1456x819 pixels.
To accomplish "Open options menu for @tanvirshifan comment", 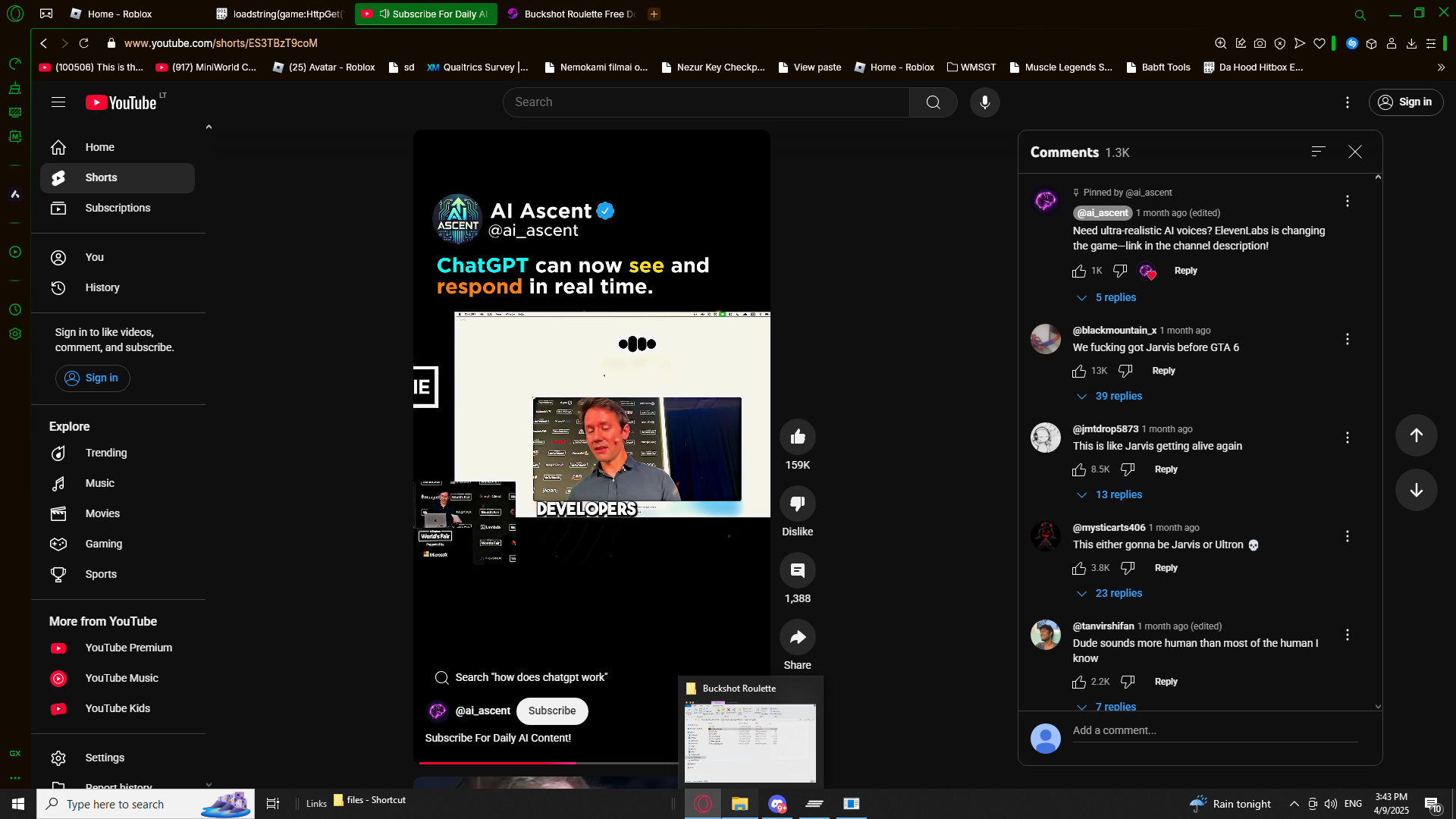I will [x=1348, y=635].
